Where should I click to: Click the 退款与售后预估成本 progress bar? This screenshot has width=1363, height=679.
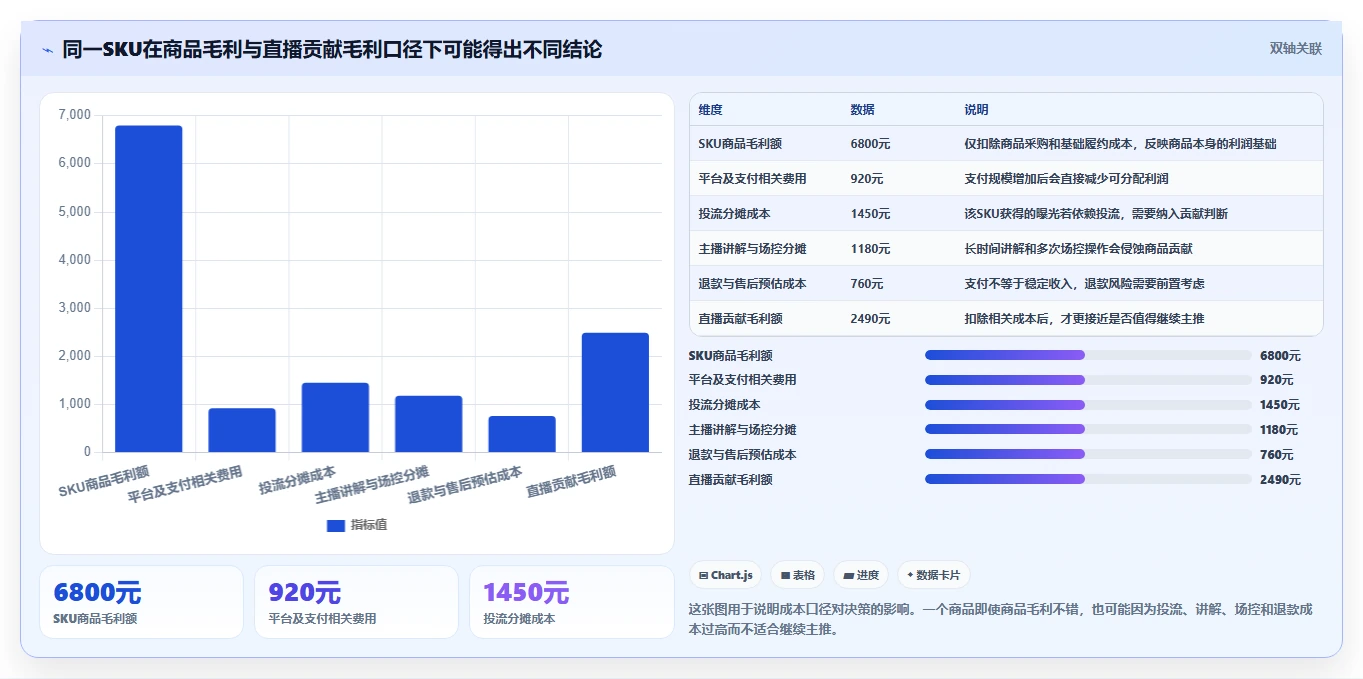point(1088,455)
